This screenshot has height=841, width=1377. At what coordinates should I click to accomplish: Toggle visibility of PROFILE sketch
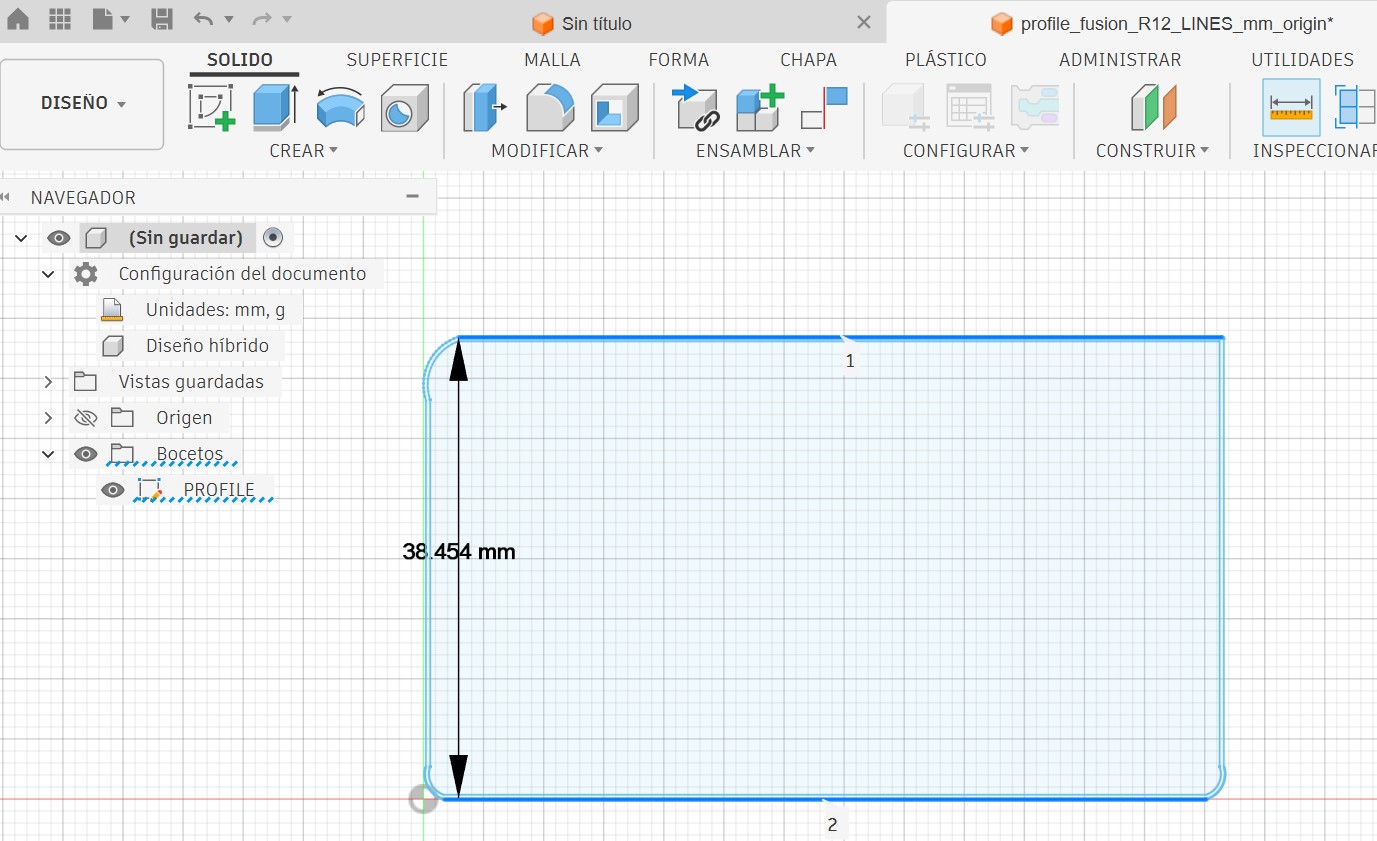[x=113, y=490]
